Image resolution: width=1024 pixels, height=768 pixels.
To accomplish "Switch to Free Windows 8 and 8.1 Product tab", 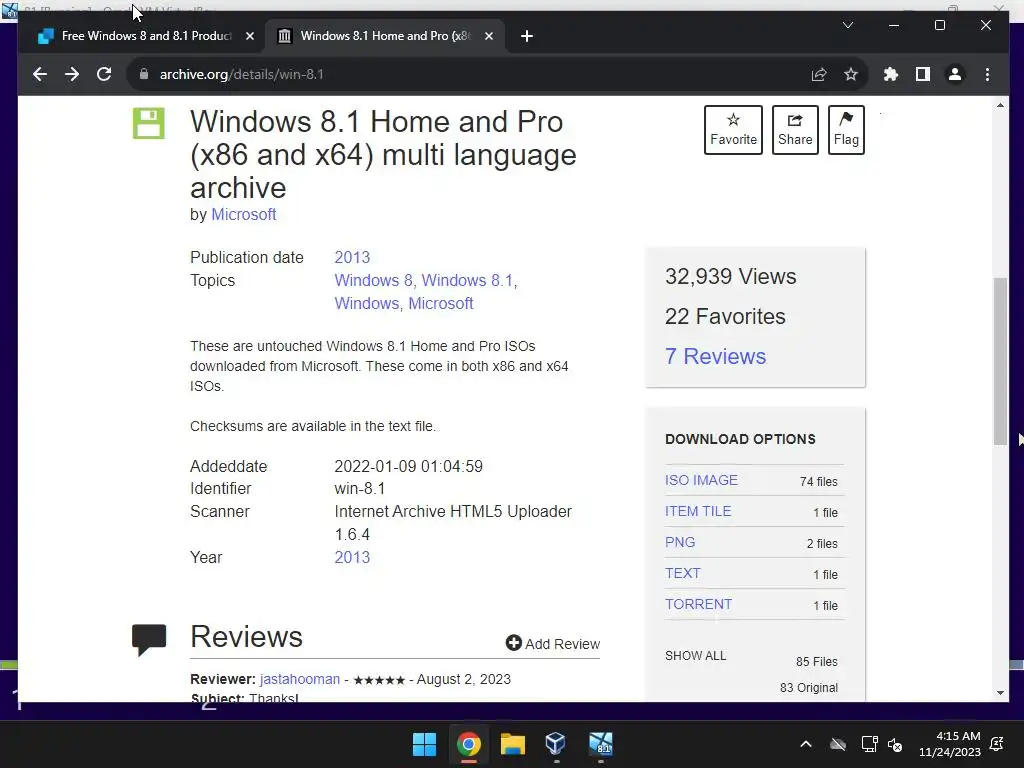I will (146, 36).
